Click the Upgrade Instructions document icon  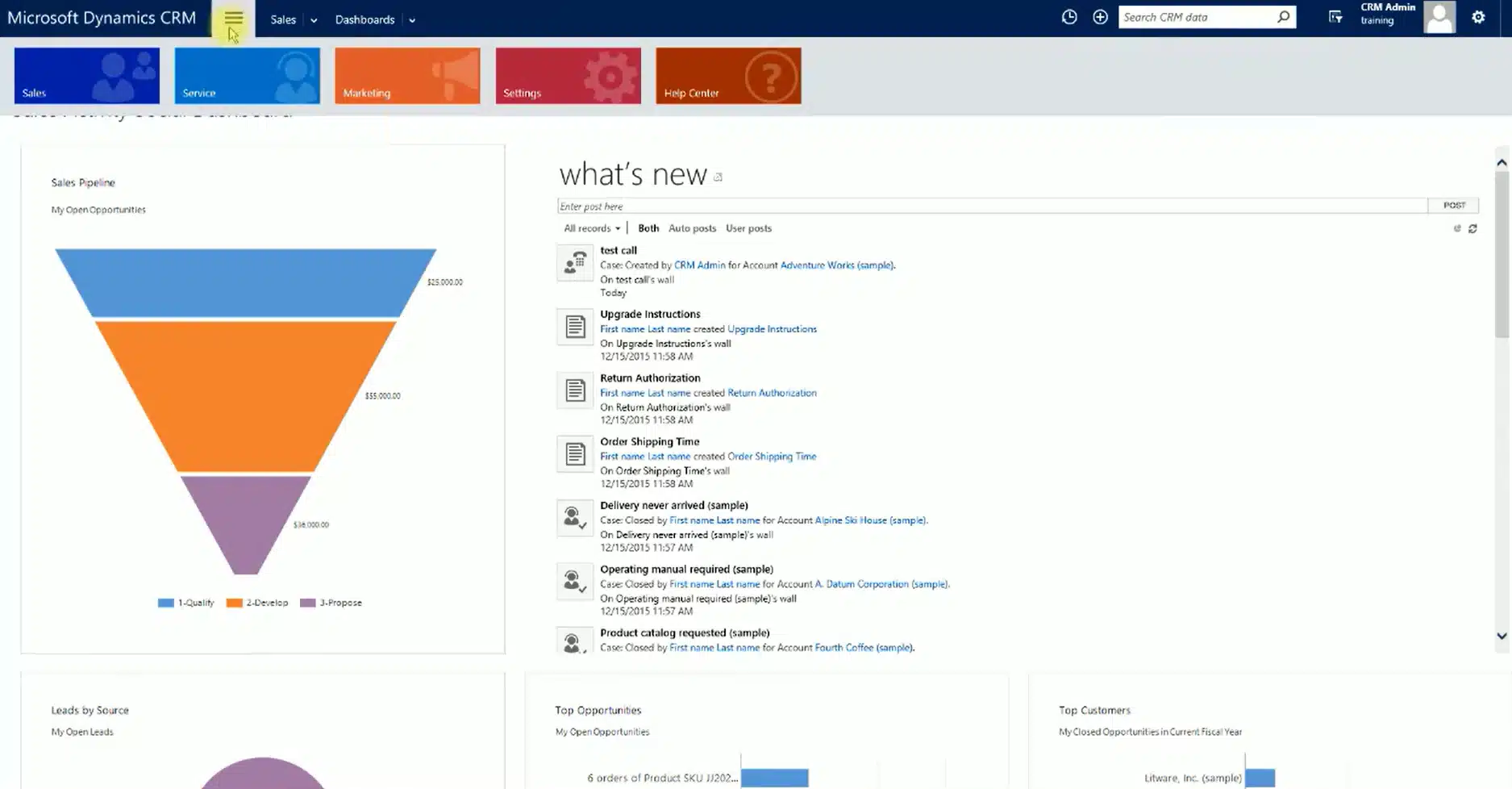coord(575,327)
